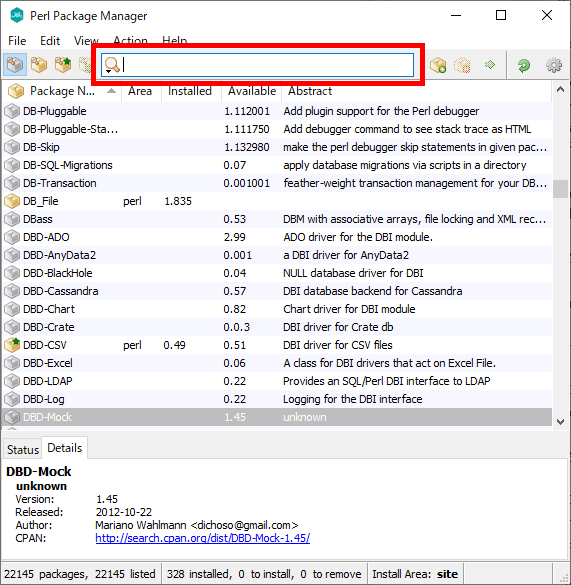The width and height of the screenshot is (571, 585).
Task: Click the DBD-Excel package icon
Action: [x=12, y=363]
